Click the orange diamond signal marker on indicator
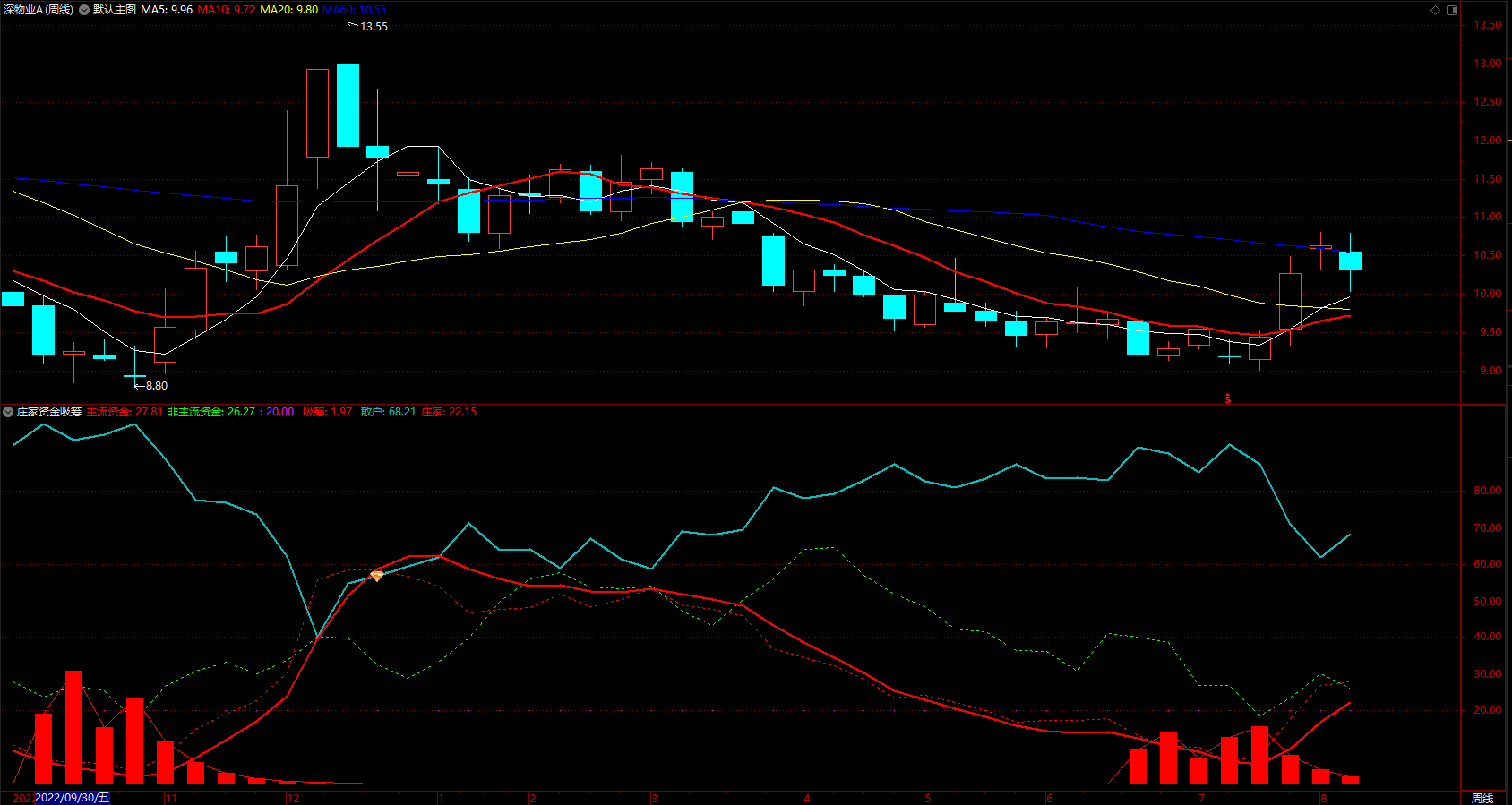This screenshot has height=805, width=1512. click(377, 576)
